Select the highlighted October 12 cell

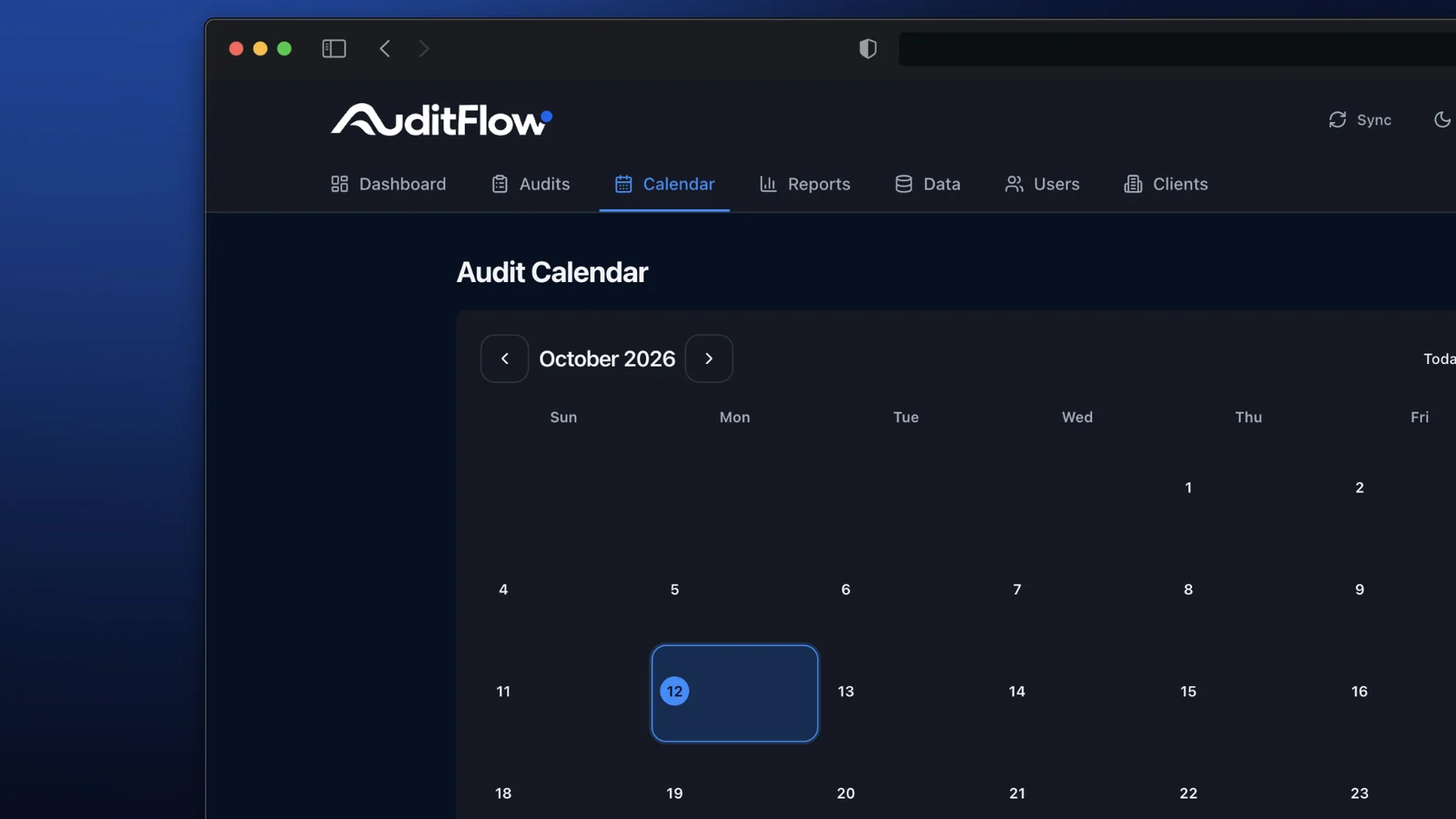pos(734,693)
